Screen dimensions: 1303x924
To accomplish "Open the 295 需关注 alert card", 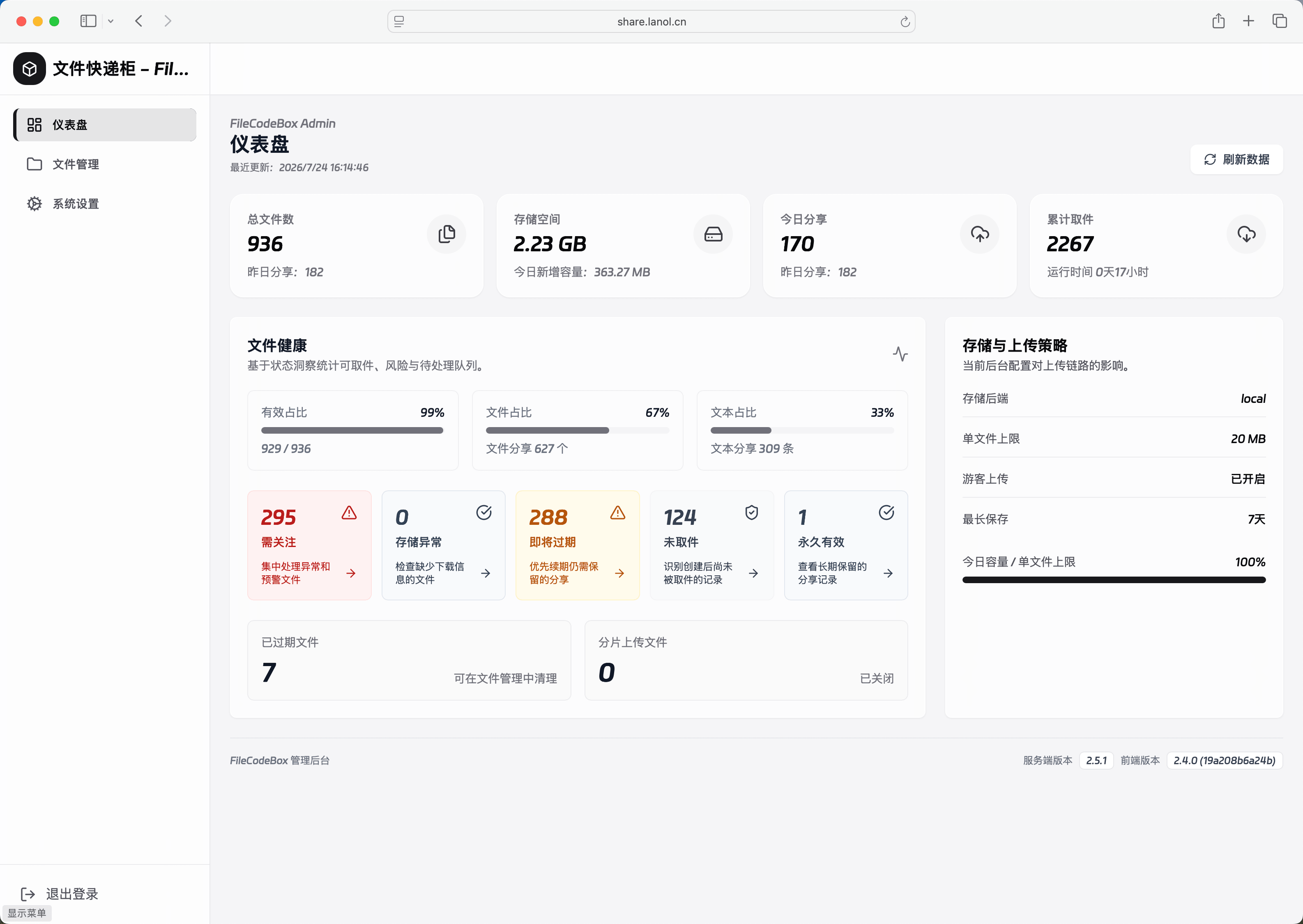I will click(310, 545).
